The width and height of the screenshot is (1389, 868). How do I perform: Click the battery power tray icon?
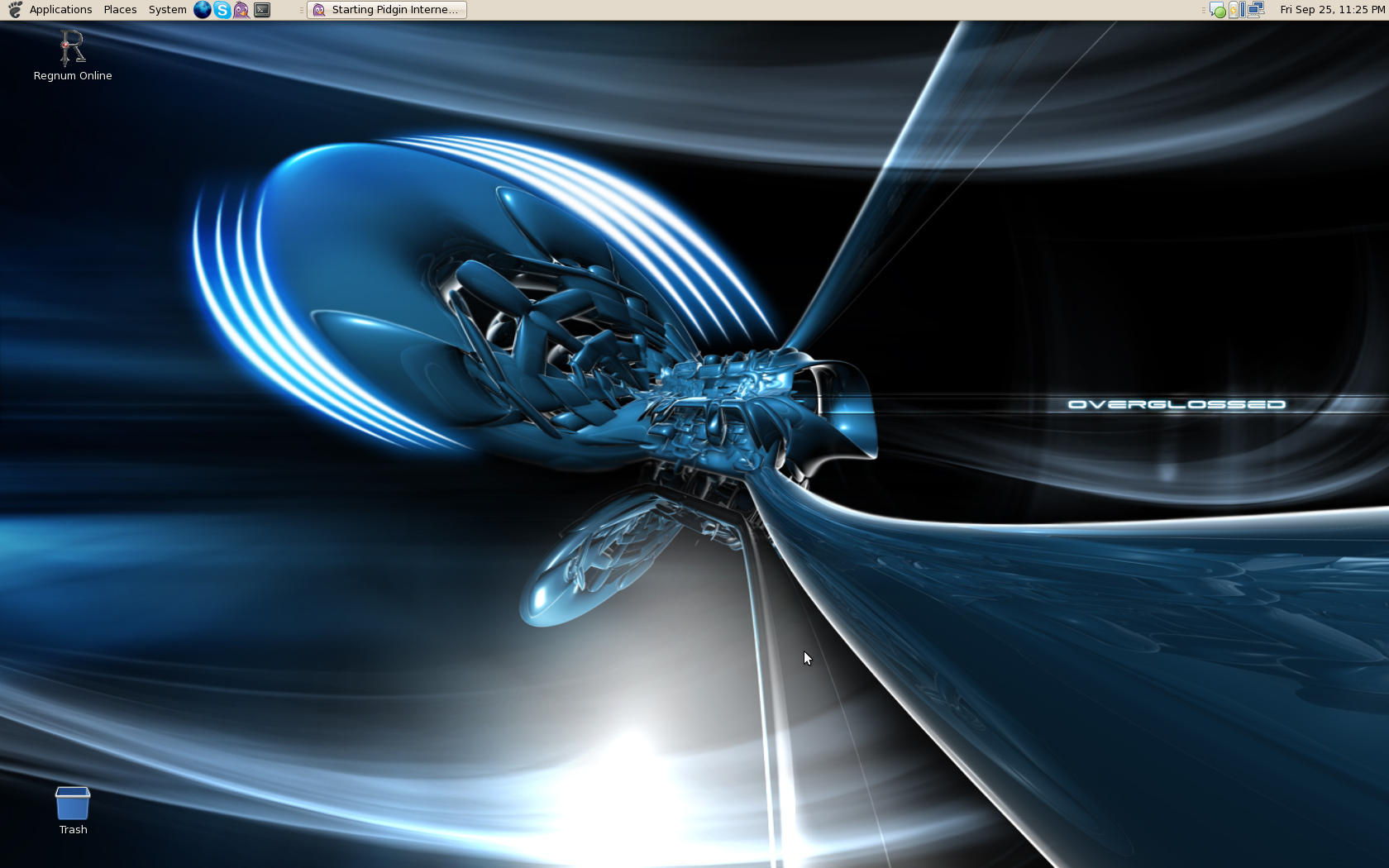1233,10
